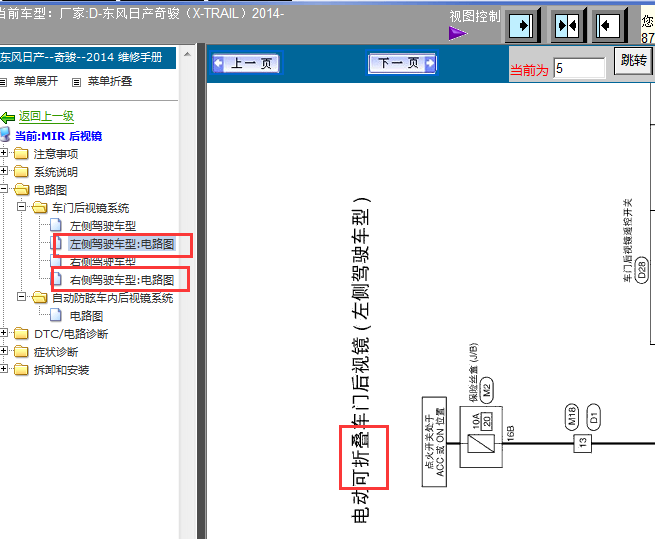
Task: Click the folder icon of 自动防眩车内后视镜系统
Action: pyautogui.click(x=39, y=297)
